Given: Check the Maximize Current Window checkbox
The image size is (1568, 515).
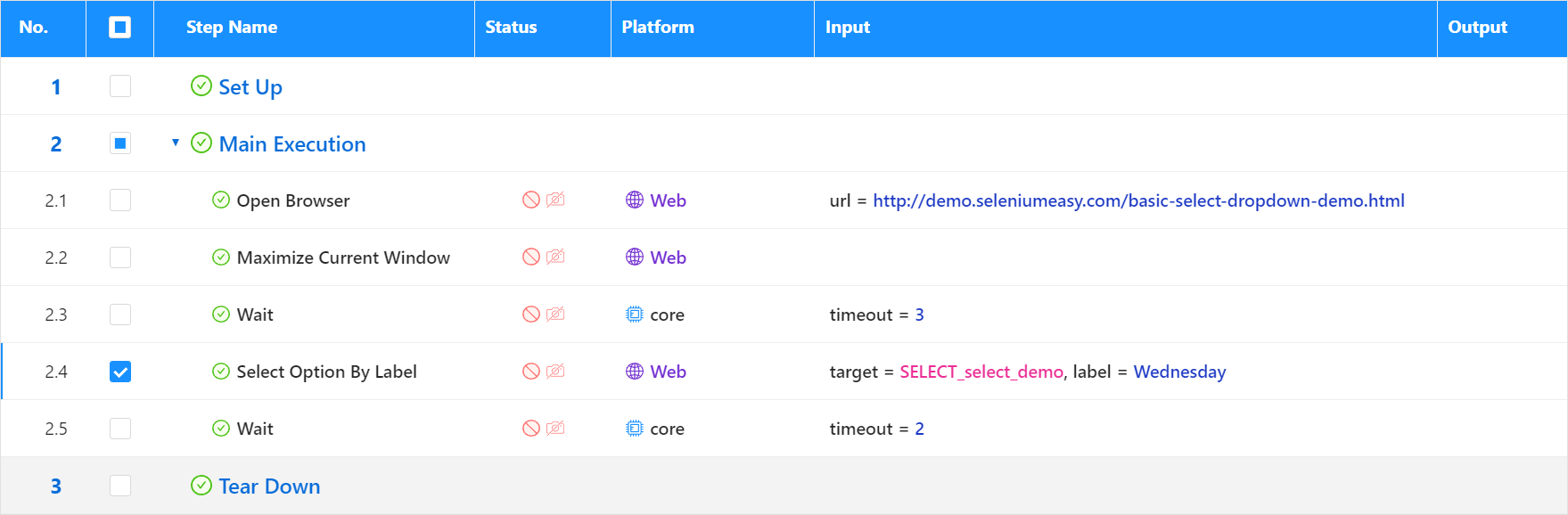Looking at the screenshot, I should 119,257.
